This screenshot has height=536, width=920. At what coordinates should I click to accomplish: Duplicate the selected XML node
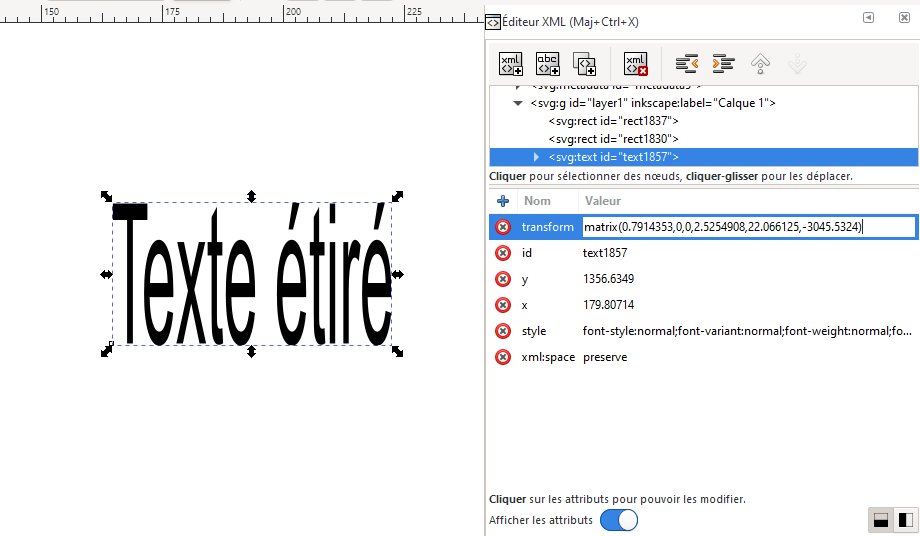tap(584, 63)
